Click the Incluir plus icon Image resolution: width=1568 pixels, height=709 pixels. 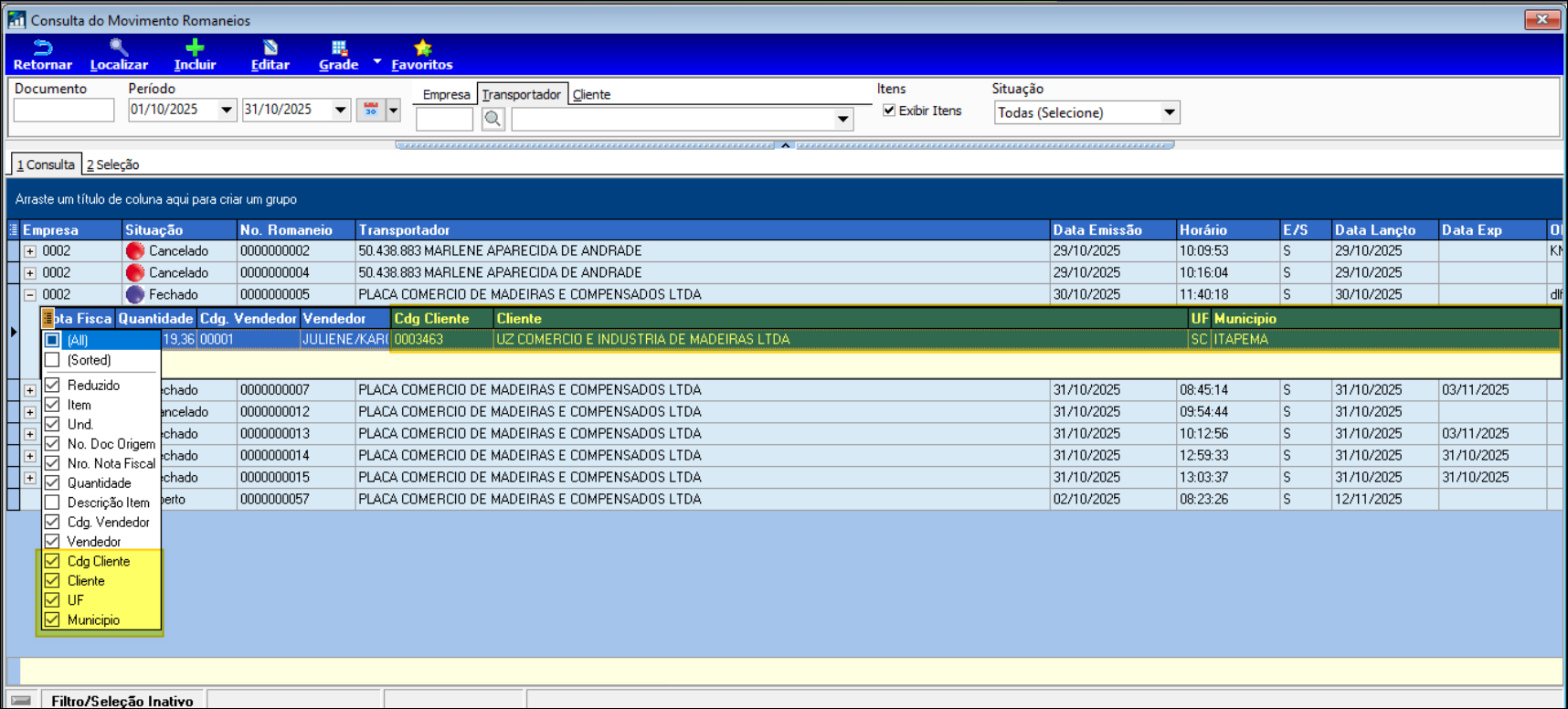tap(195, 48)
